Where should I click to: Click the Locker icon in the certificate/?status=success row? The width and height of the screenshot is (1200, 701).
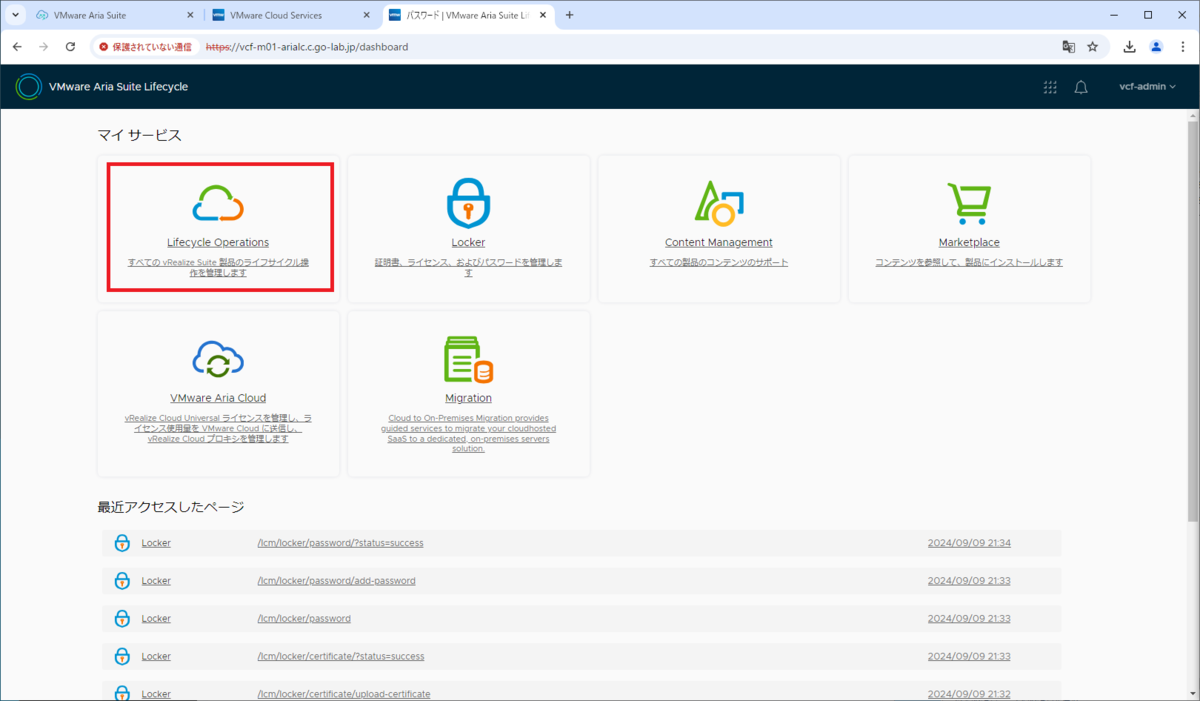(x=122, y=657)
